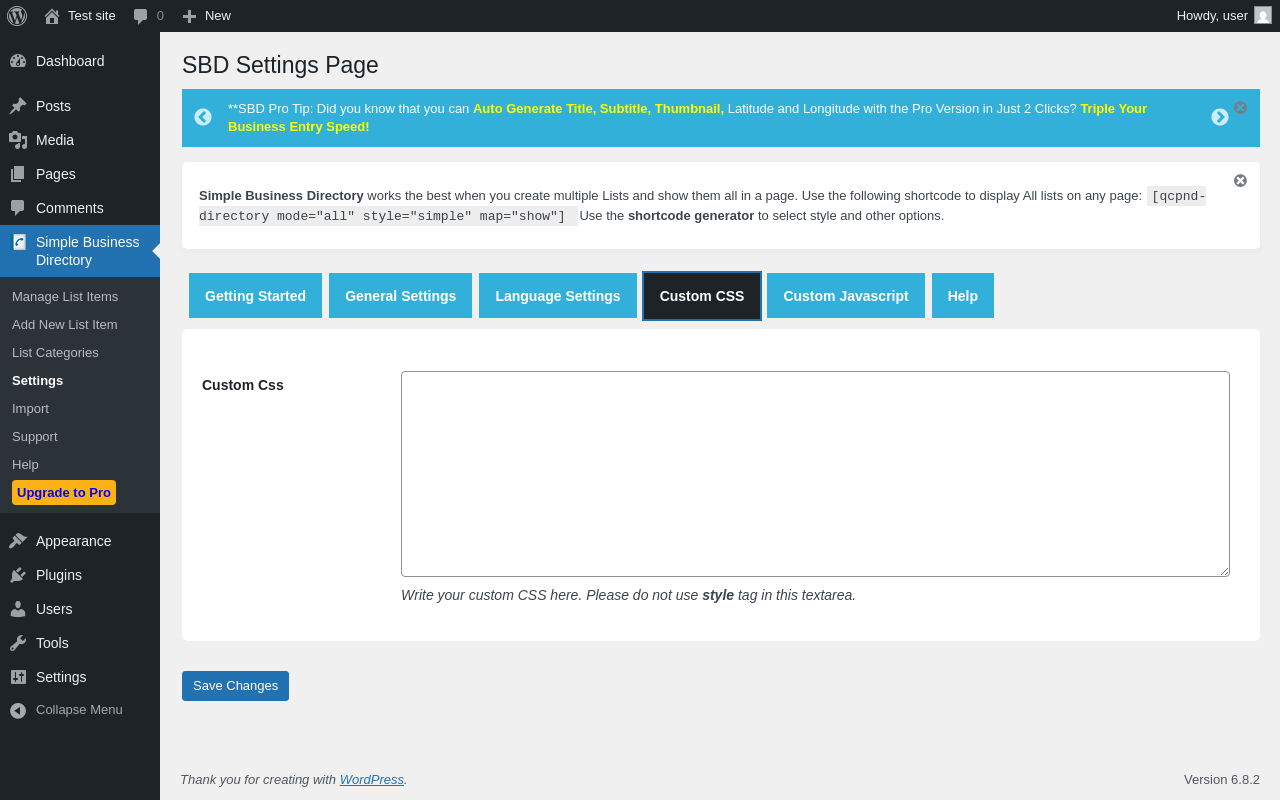Click the Settings sliders icon
1280x800 pixels.
(18, 677)
